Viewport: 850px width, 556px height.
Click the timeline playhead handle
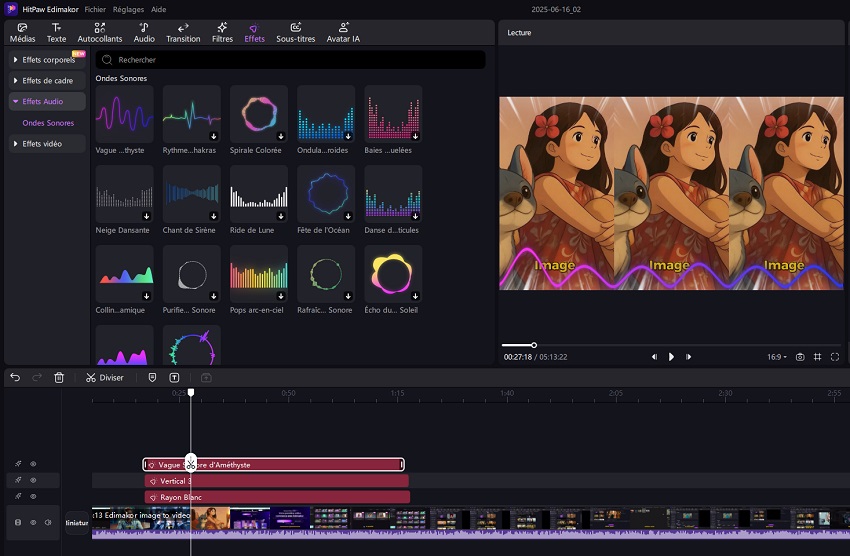[191, 392]
